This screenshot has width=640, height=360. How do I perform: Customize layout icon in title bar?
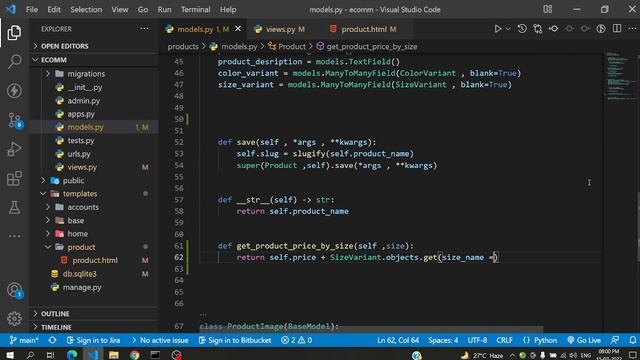point(548,9)
